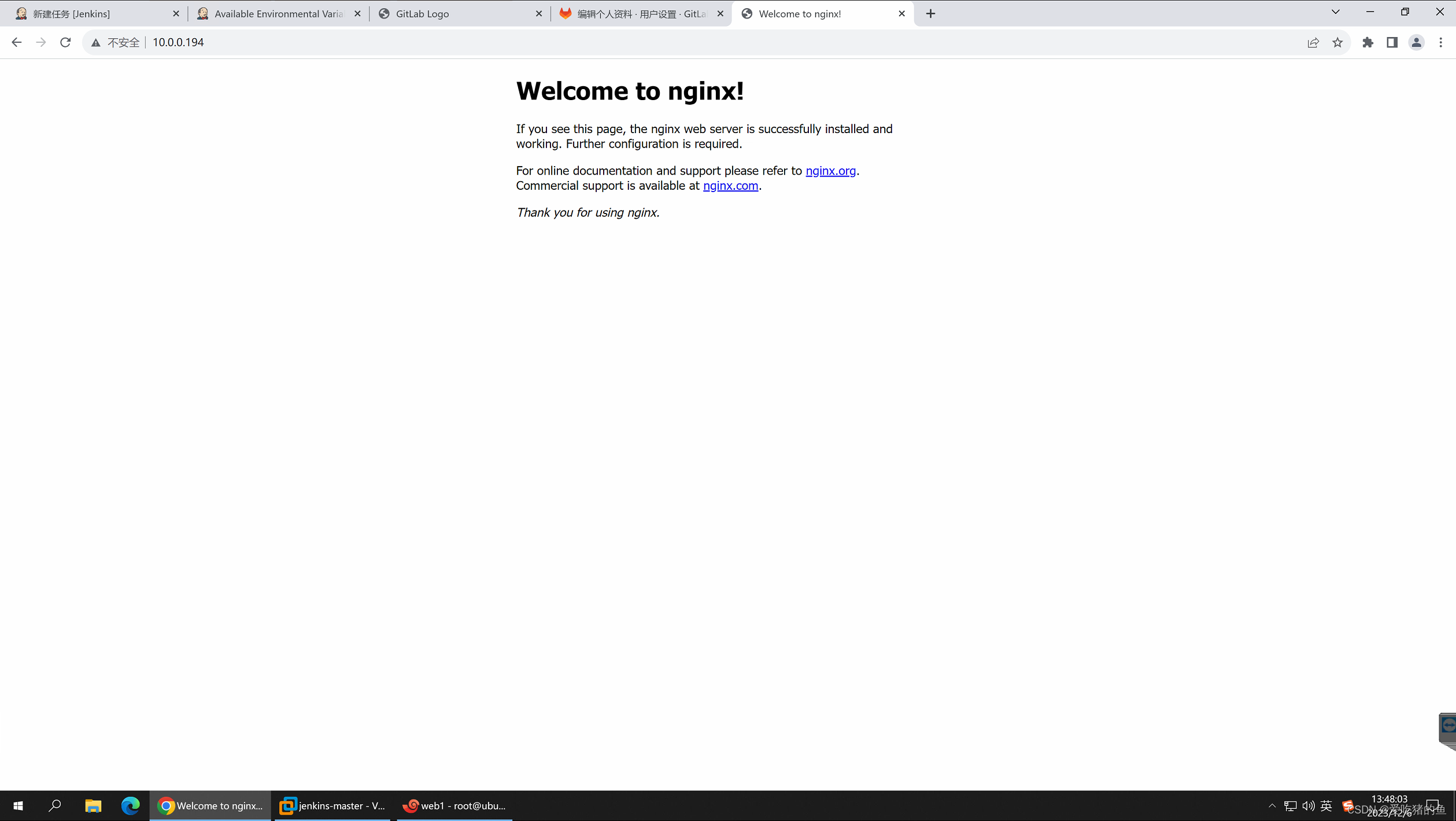Open Windows taskbar search

55,805
